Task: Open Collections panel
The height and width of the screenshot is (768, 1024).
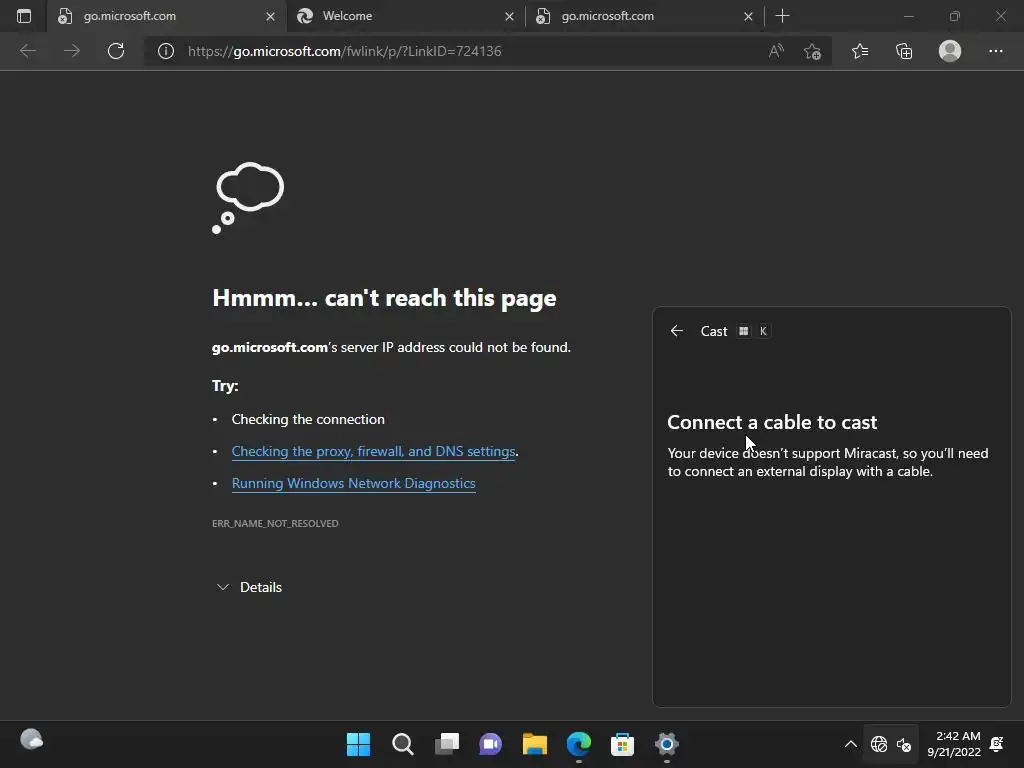Action: (x=904, y=51)
